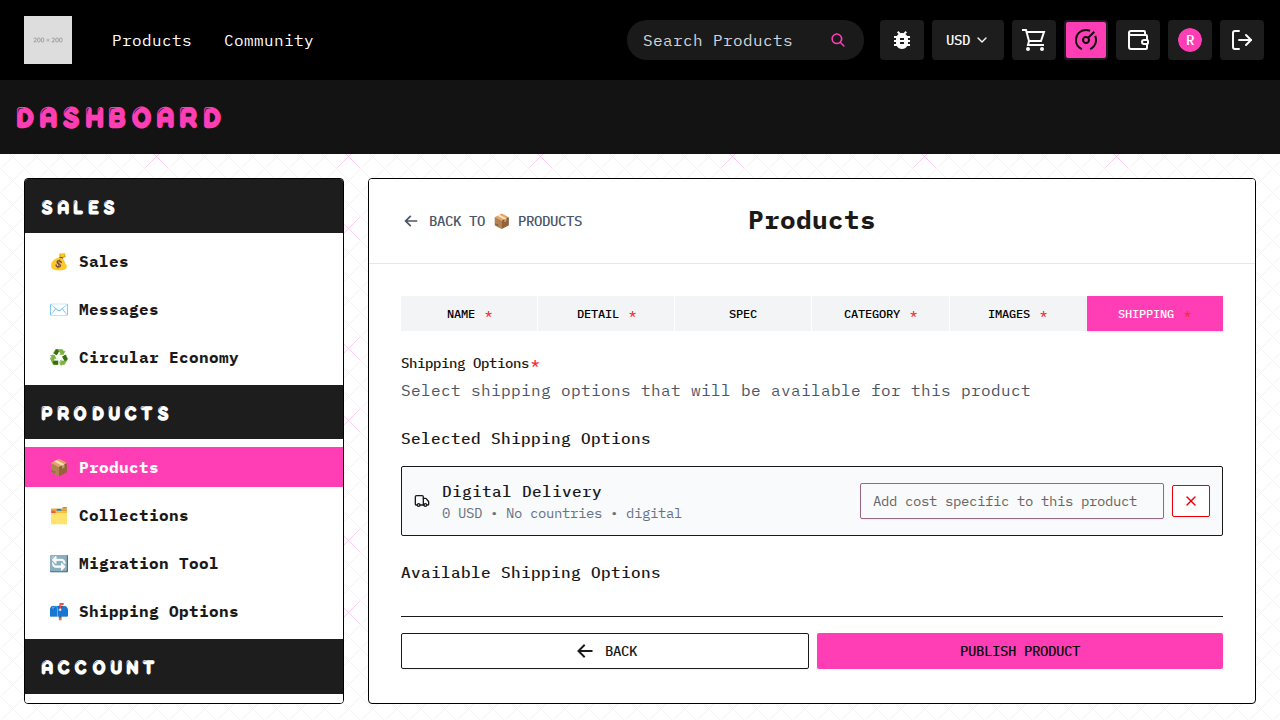Click the Digital Delivery option title
The image size is (1280, 720).
(522, 491)
